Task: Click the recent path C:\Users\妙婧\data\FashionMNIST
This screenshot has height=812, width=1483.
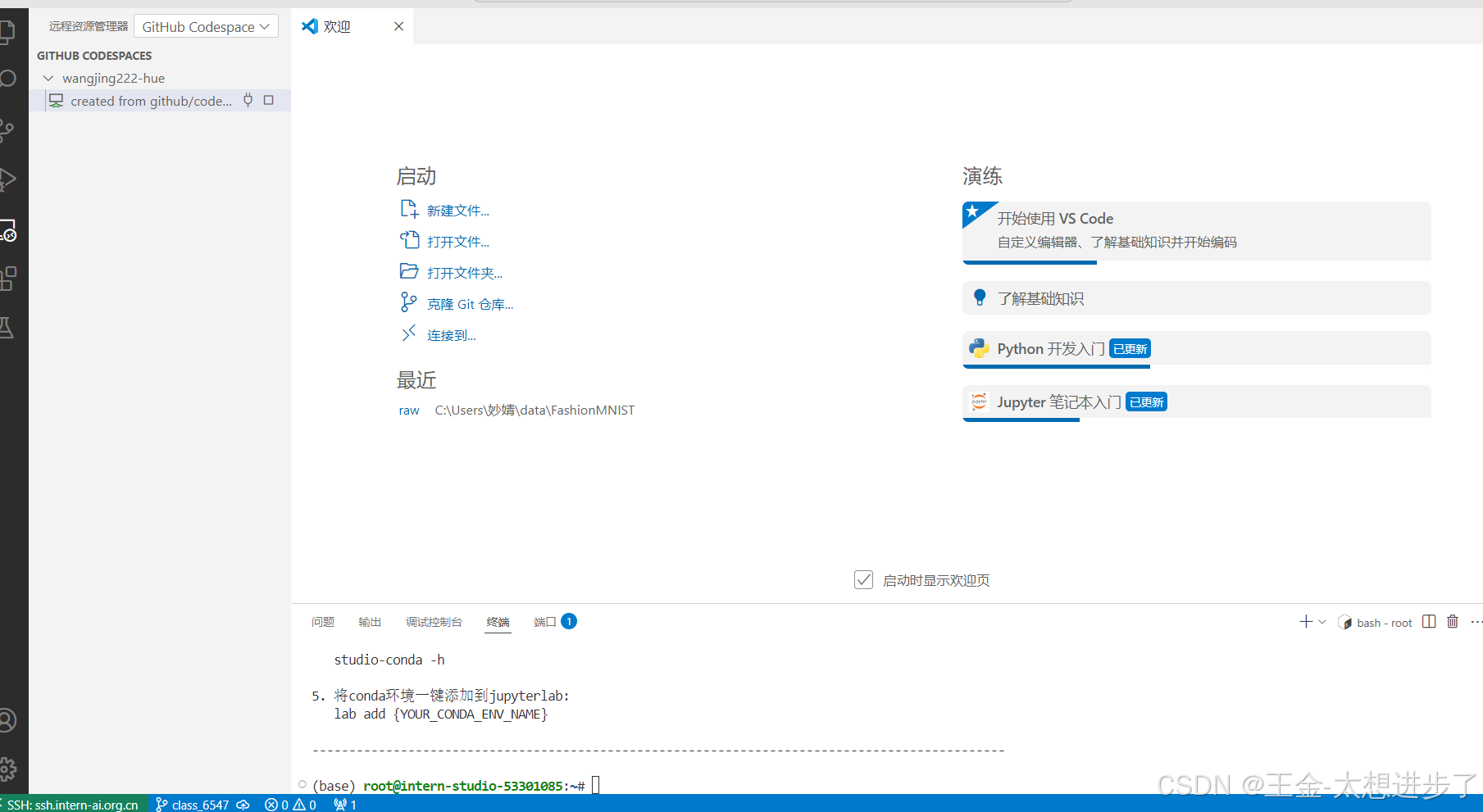Action: click(535, 410)
